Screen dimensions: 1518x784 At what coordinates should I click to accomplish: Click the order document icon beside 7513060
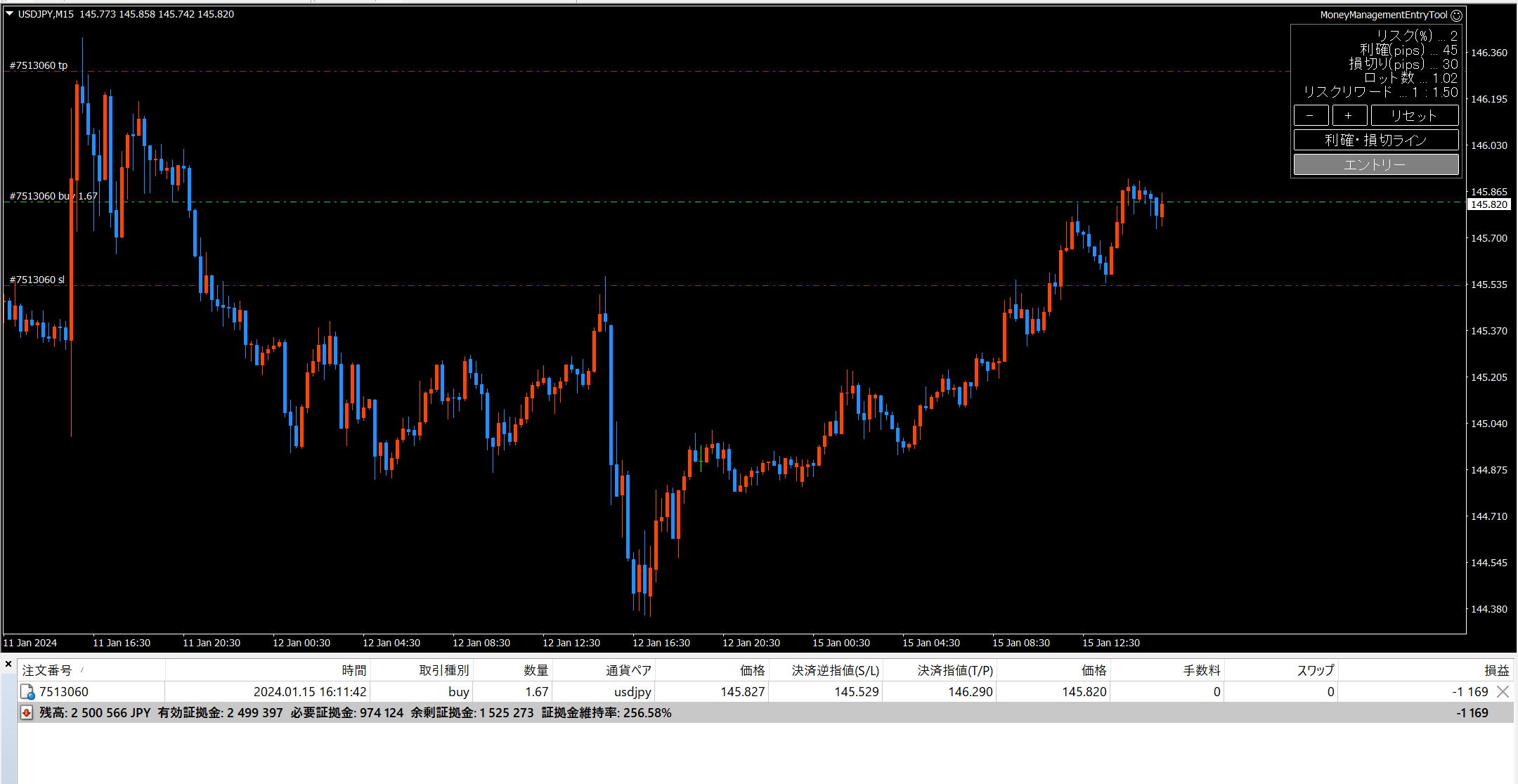(27, 692)
